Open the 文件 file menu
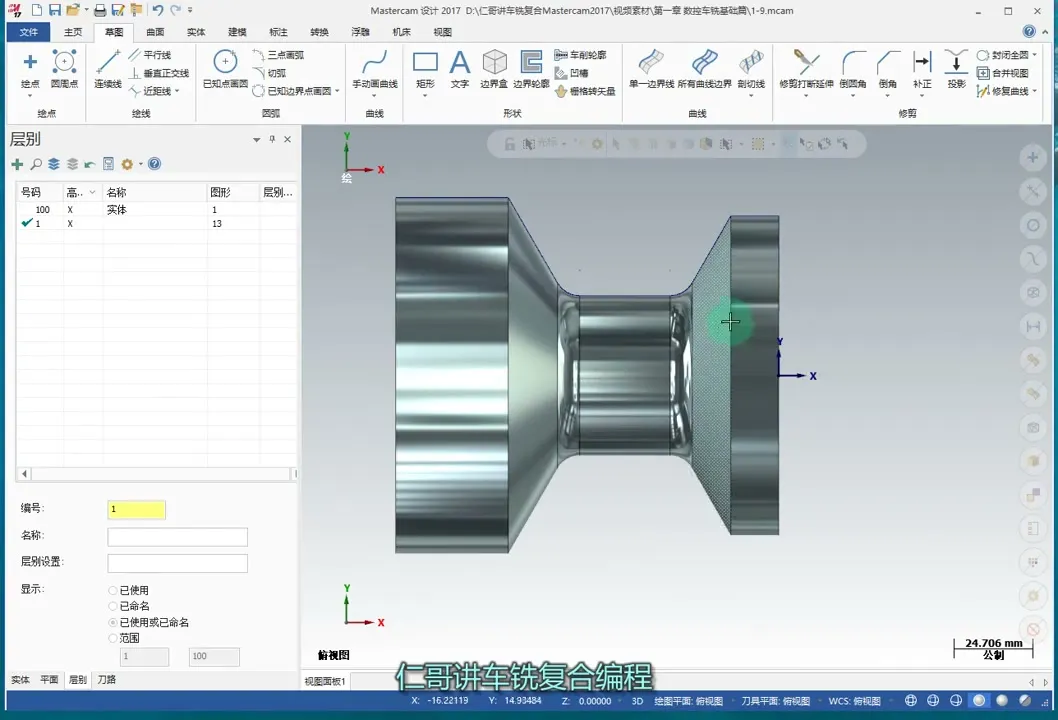1058x720 pixels. (x=28, y=32)
